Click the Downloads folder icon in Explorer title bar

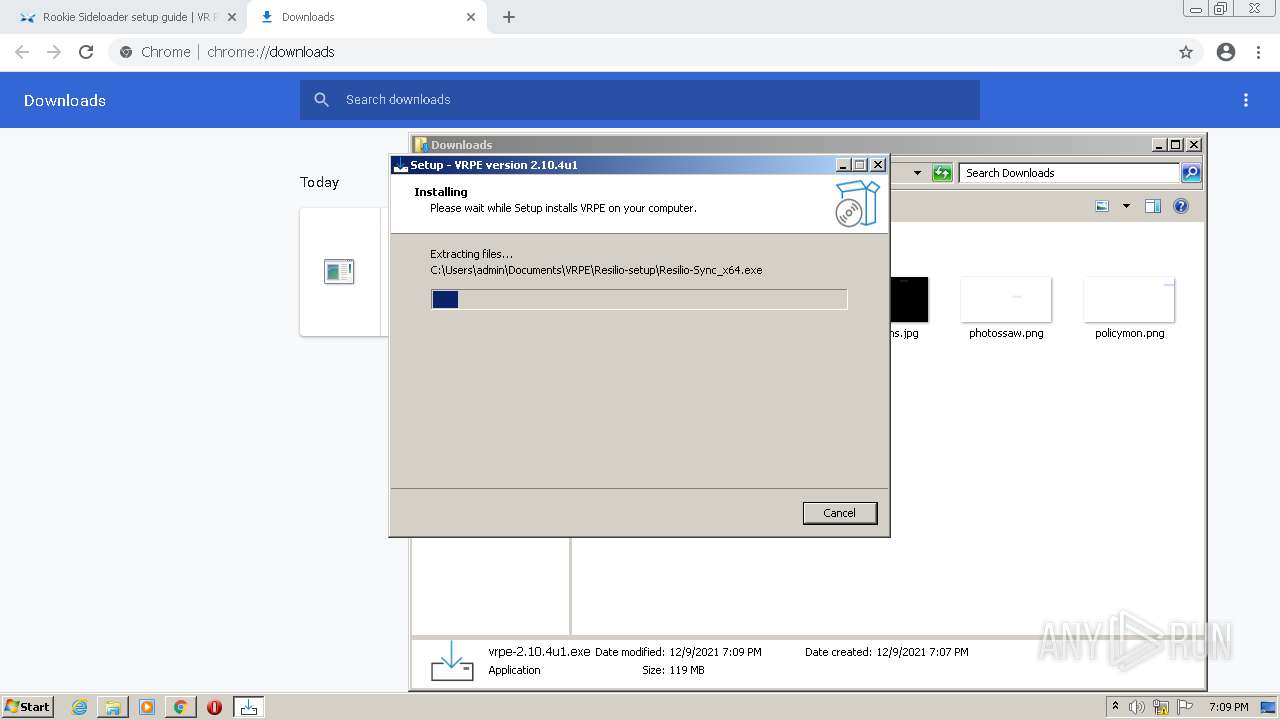coord(421,145)
